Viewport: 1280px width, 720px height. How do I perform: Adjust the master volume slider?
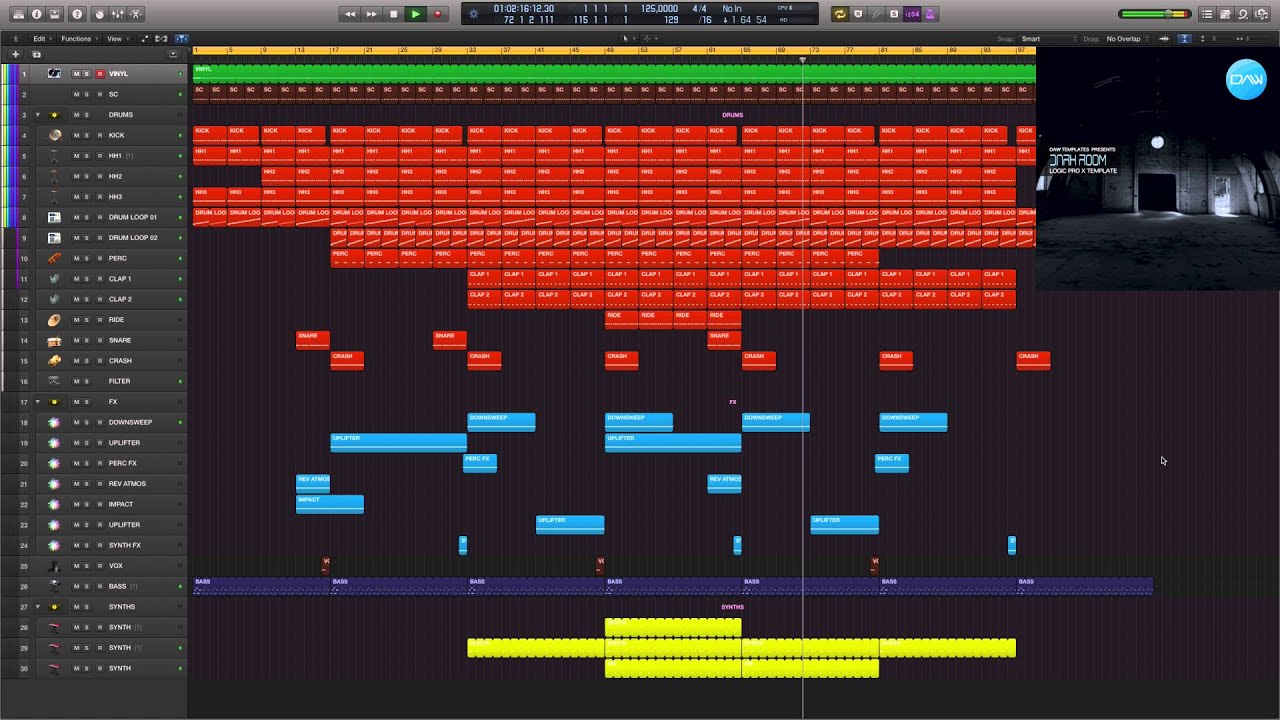pyautogui.click(x=1154, y=14)
